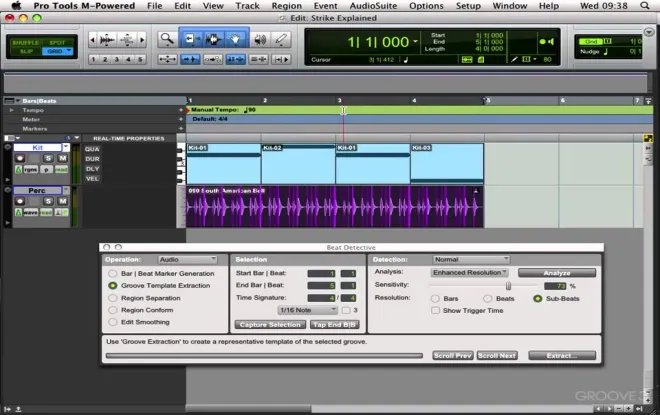Open 1/16 Note dropdown
The width and height of the screenshot is (660, 415).
308,310
